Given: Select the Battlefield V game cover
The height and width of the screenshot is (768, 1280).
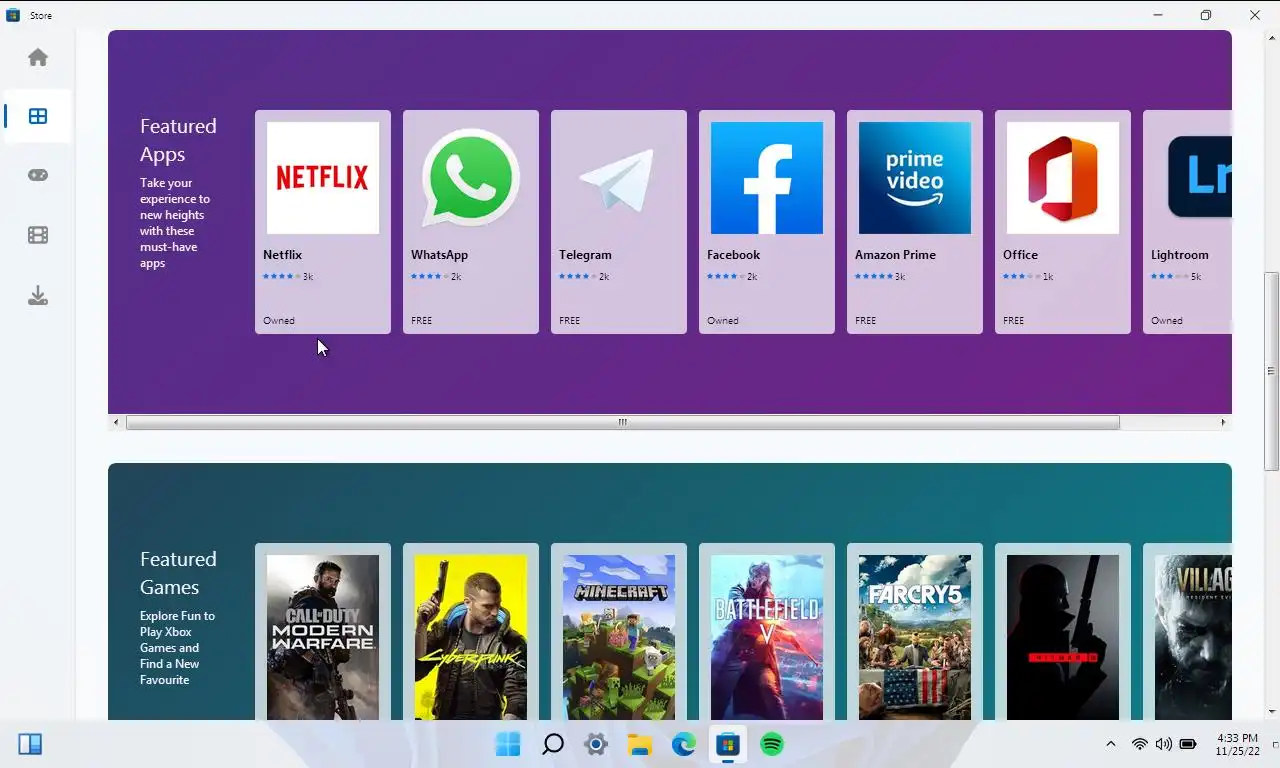Looking at the screenshot, I should pos(767,637).
